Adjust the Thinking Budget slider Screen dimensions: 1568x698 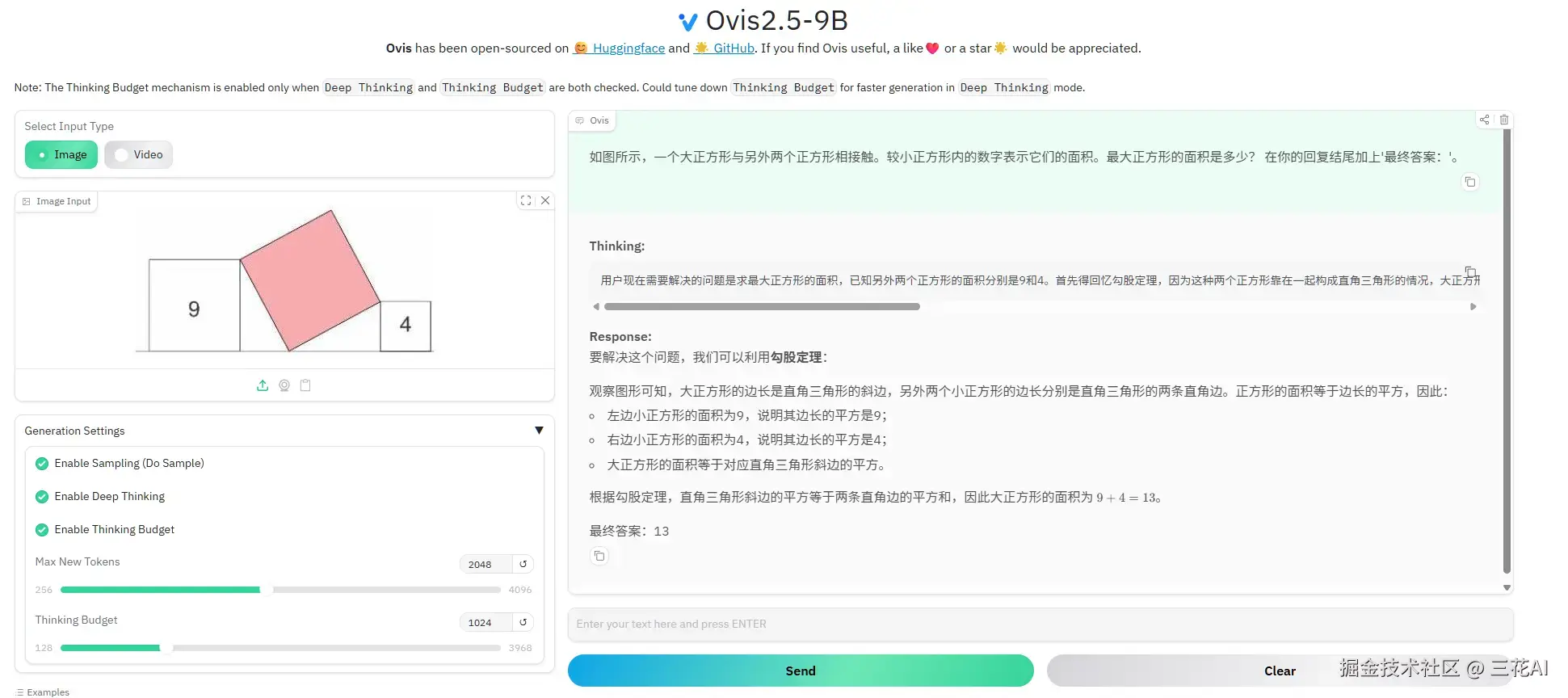click(x=280, y=648)
